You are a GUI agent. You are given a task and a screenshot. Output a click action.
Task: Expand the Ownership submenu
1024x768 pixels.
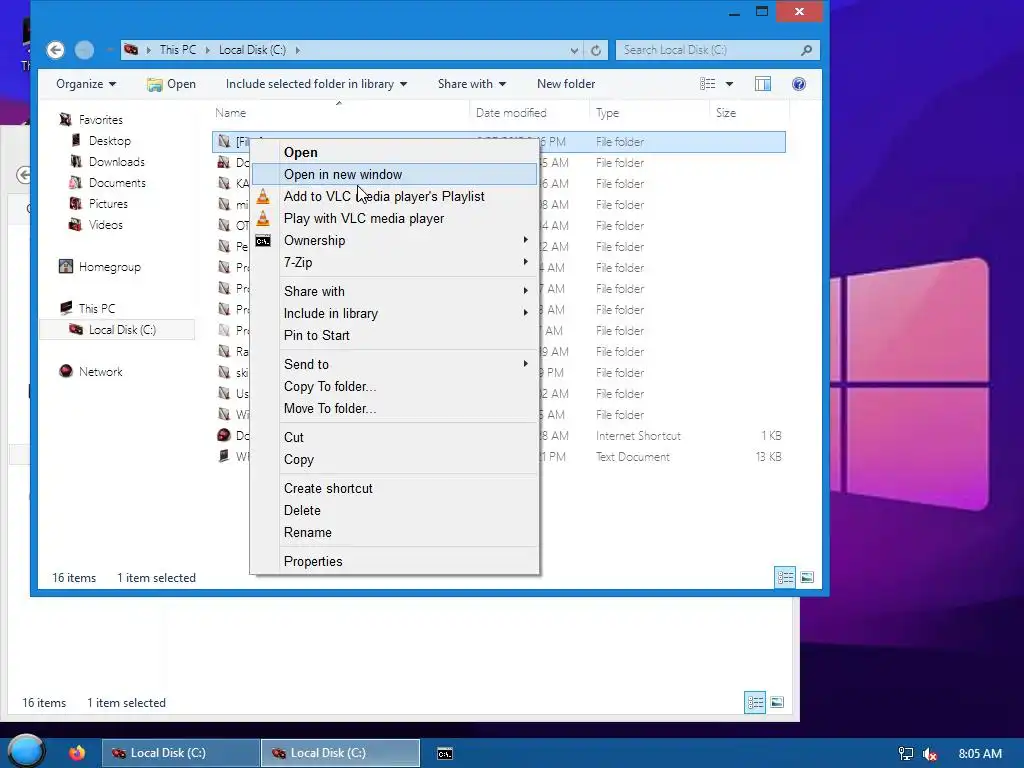526,240
